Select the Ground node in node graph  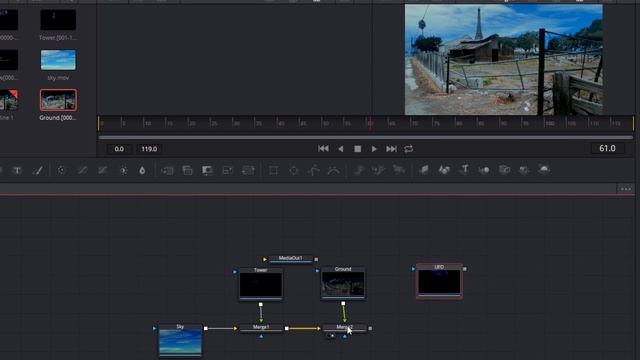click(343, 283)
